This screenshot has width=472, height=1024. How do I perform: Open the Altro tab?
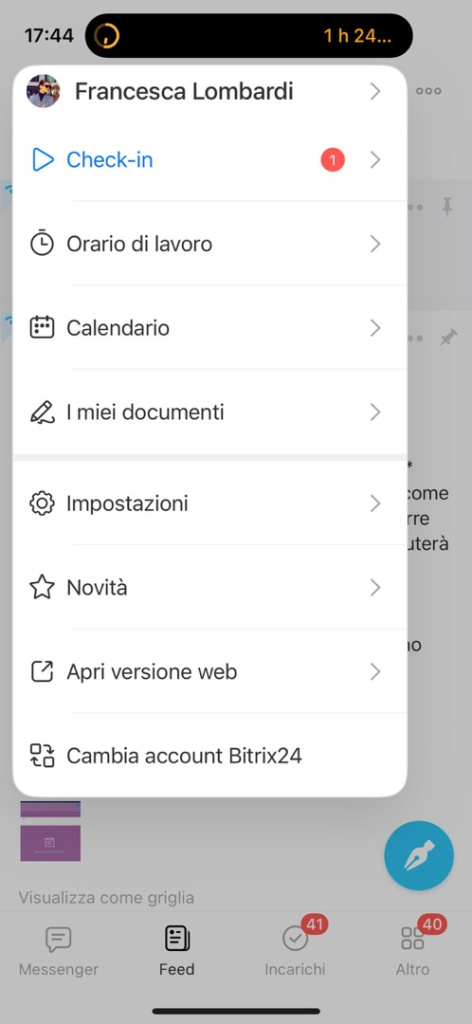pos(413,951)
